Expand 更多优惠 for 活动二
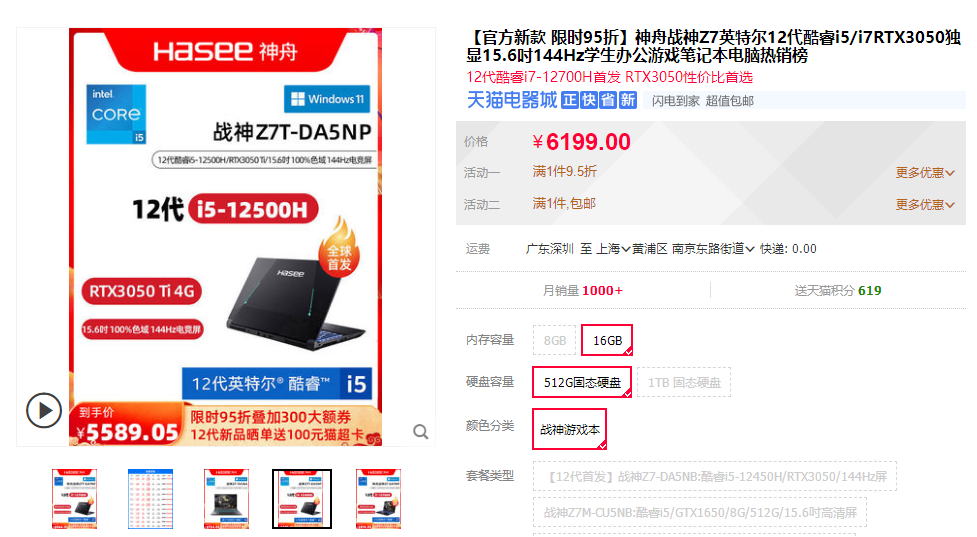 point(925,204)
